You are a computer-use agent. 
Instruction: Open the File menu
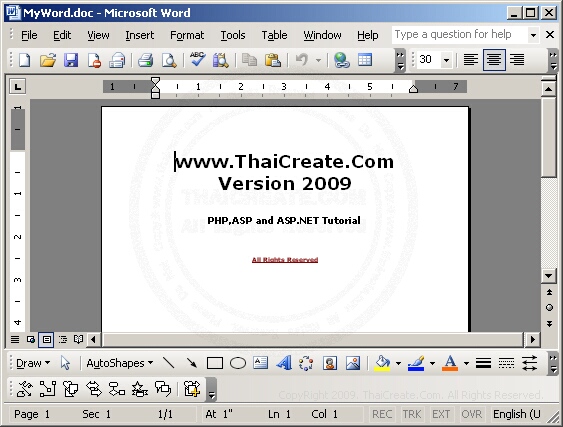(29, 35)
